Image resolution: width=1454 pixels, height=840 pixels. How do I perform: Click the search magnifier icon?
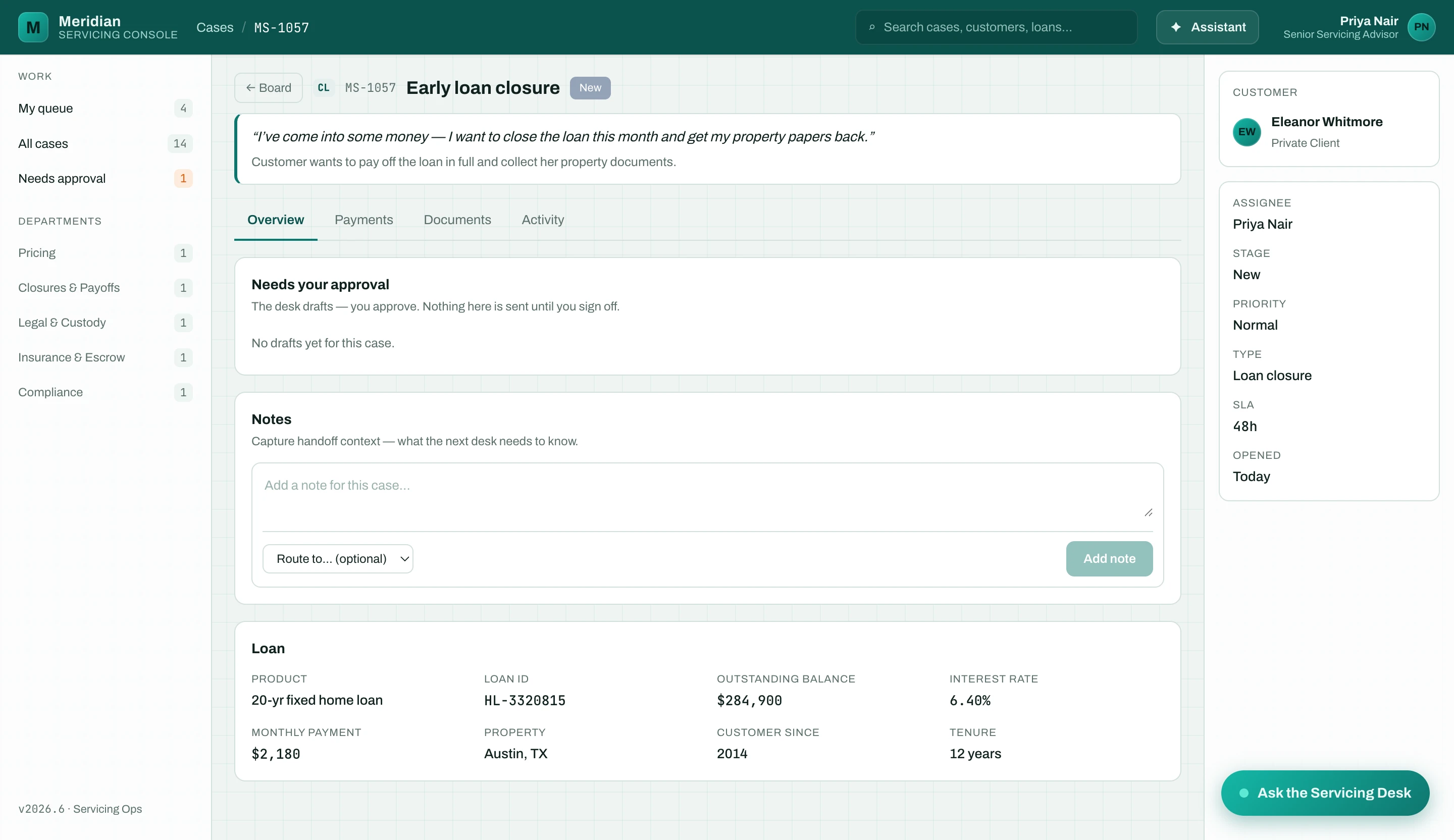(x=872, y=27)
